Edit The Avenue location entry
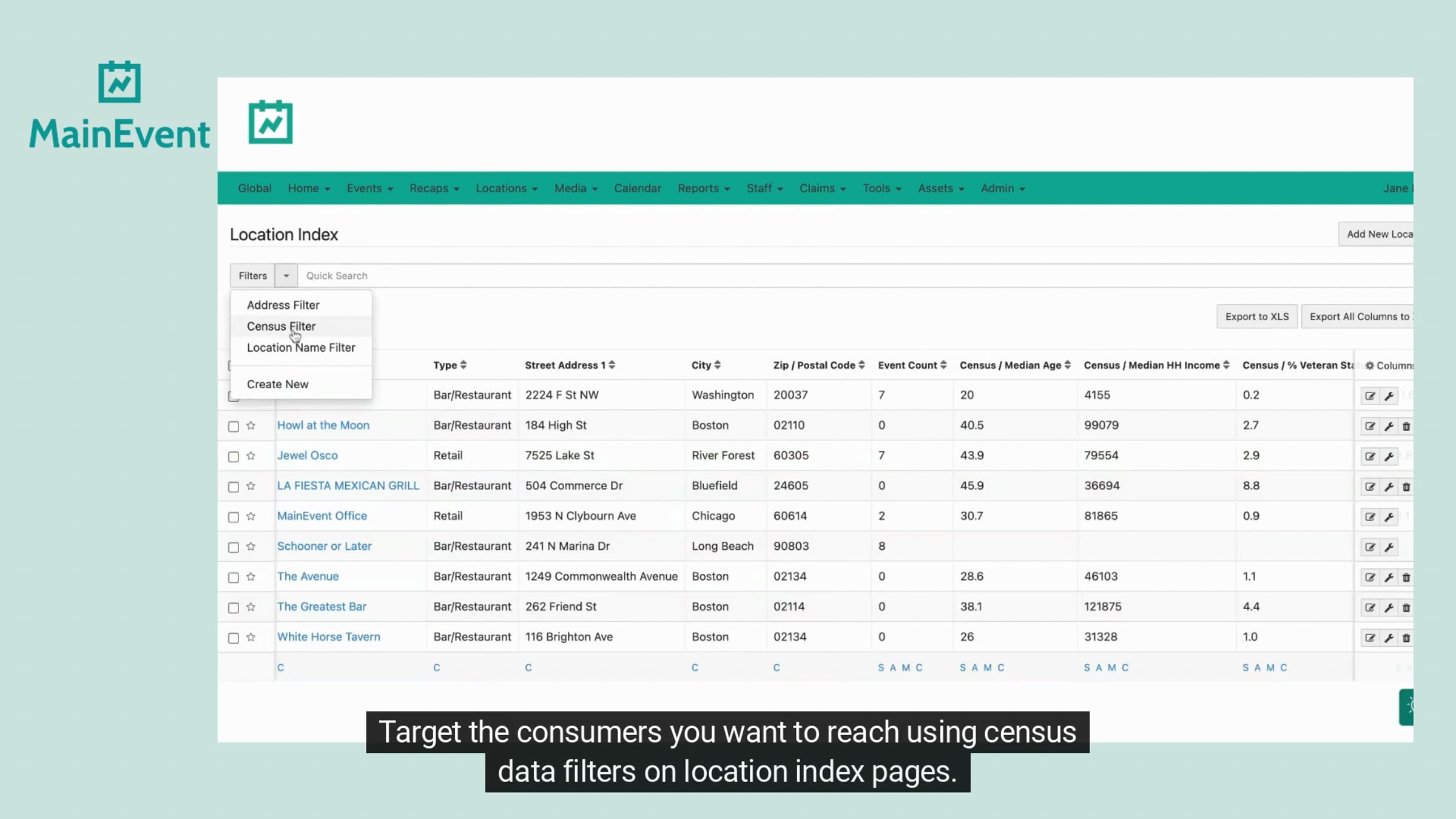Image resolution: width=1456 pixels, height=819 pixels. click(1370, 577)
